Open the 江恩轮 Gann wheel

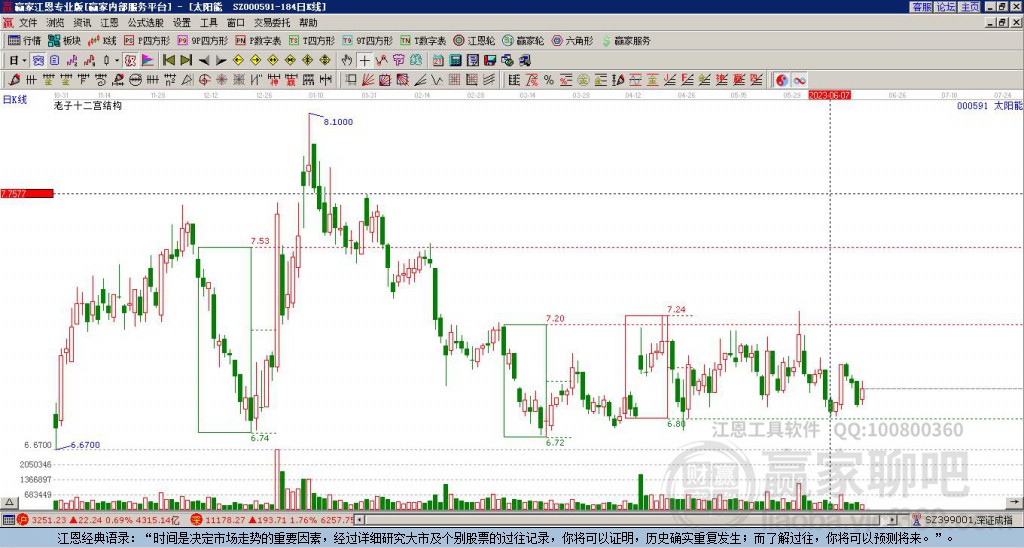click(x=474, y=40)
